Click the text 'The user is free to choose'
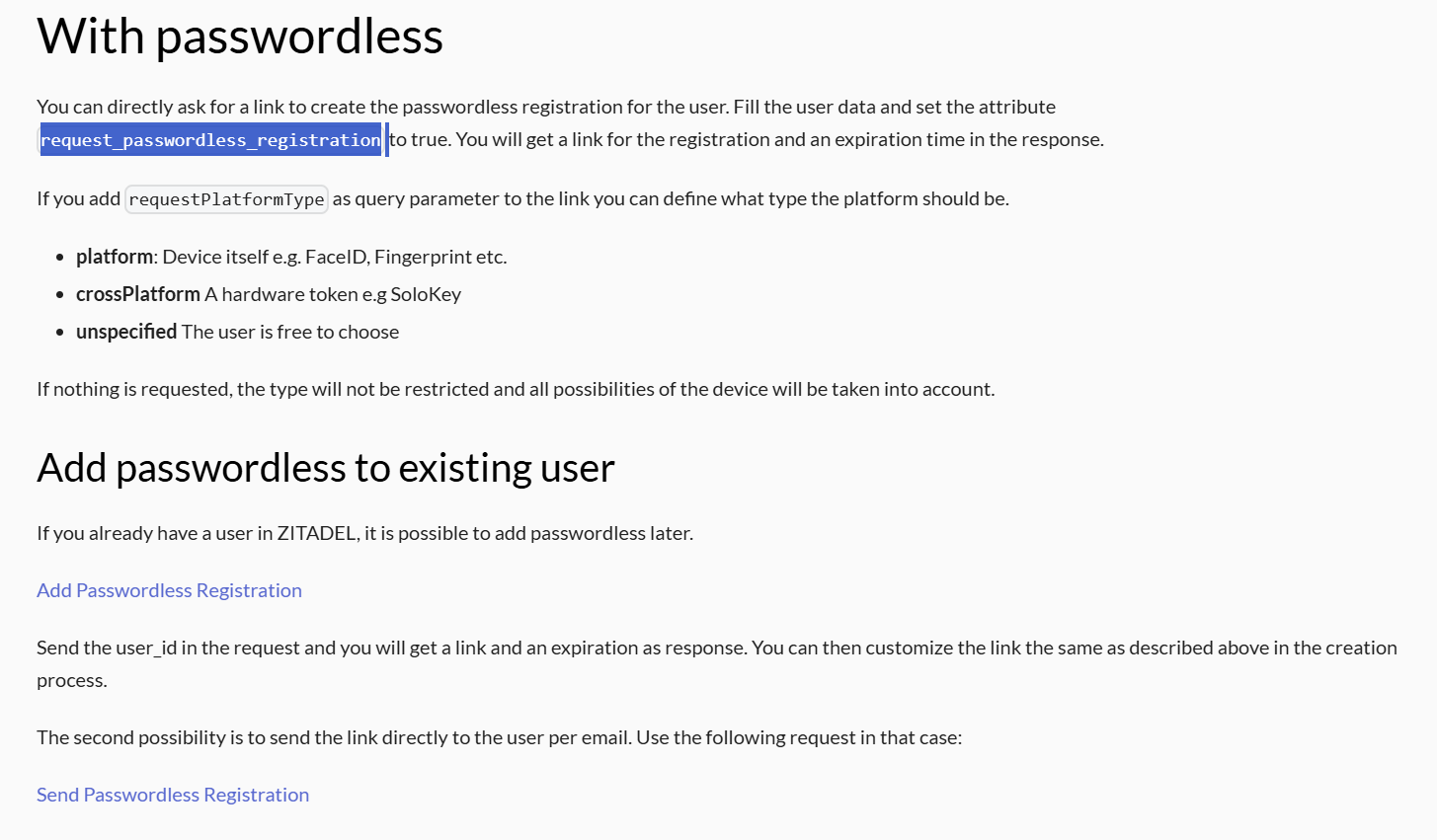The width and height of the screenshot is (1437, 840). (x=290, y=332)
